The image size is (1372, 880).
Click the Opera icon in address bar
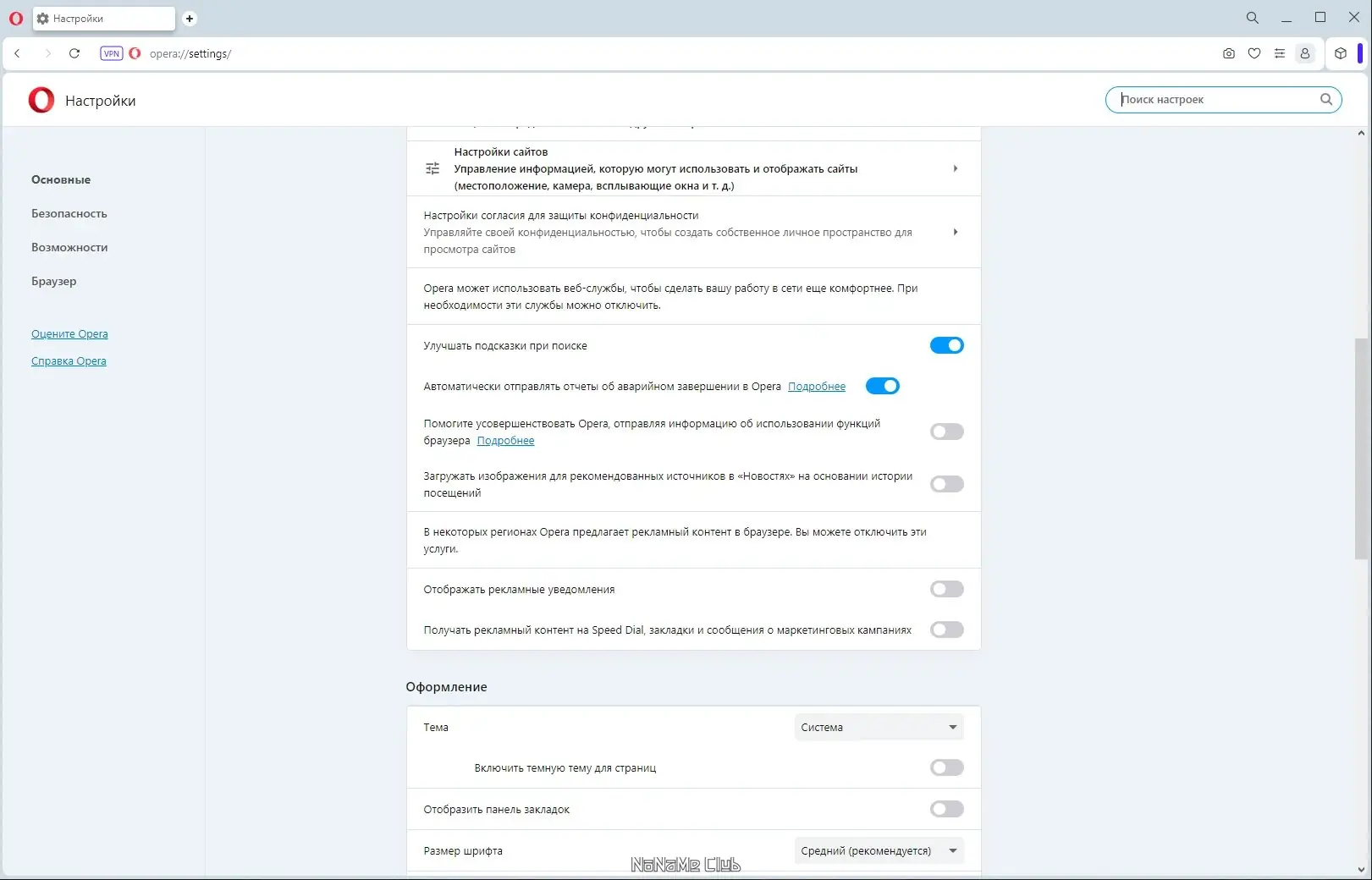click(x=135, y=53)
